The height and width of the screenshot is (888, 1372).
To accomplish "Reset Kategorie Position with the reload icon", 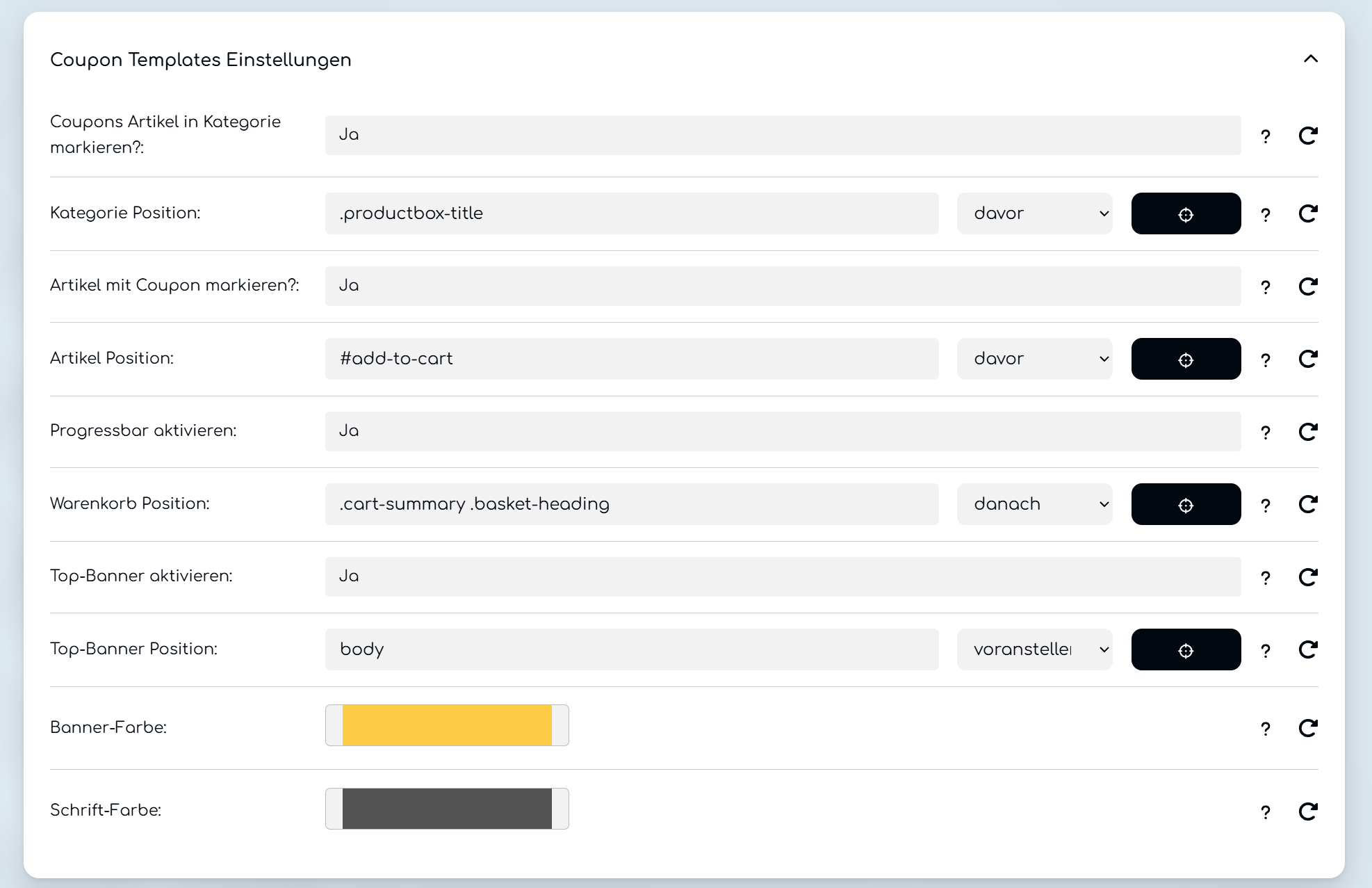I will (x=1308, y=214).
